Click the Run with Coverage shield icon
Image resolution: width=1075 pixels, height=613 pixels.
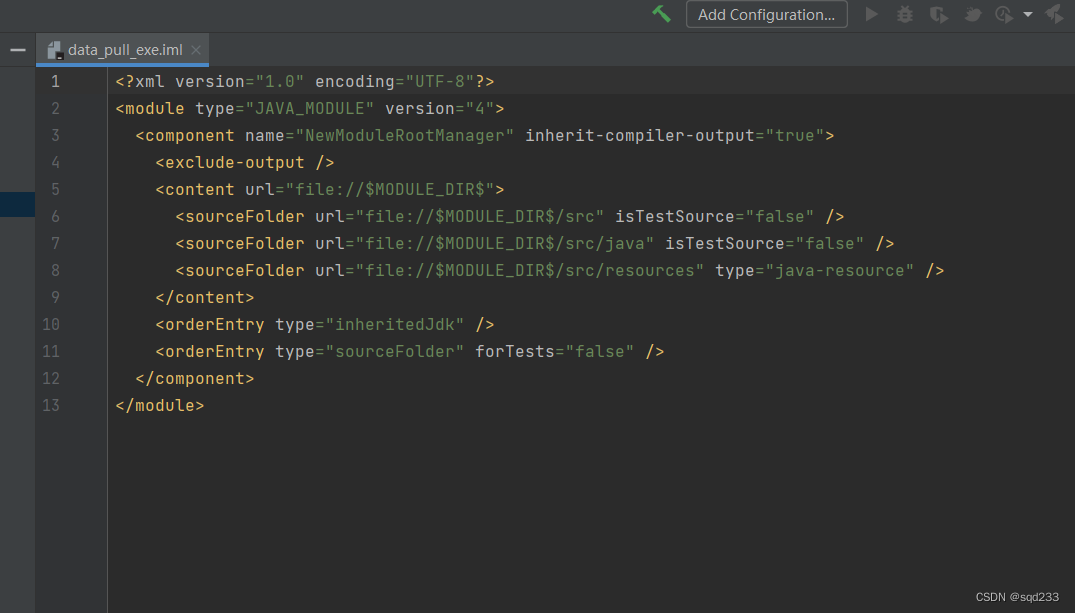[939, 14]
